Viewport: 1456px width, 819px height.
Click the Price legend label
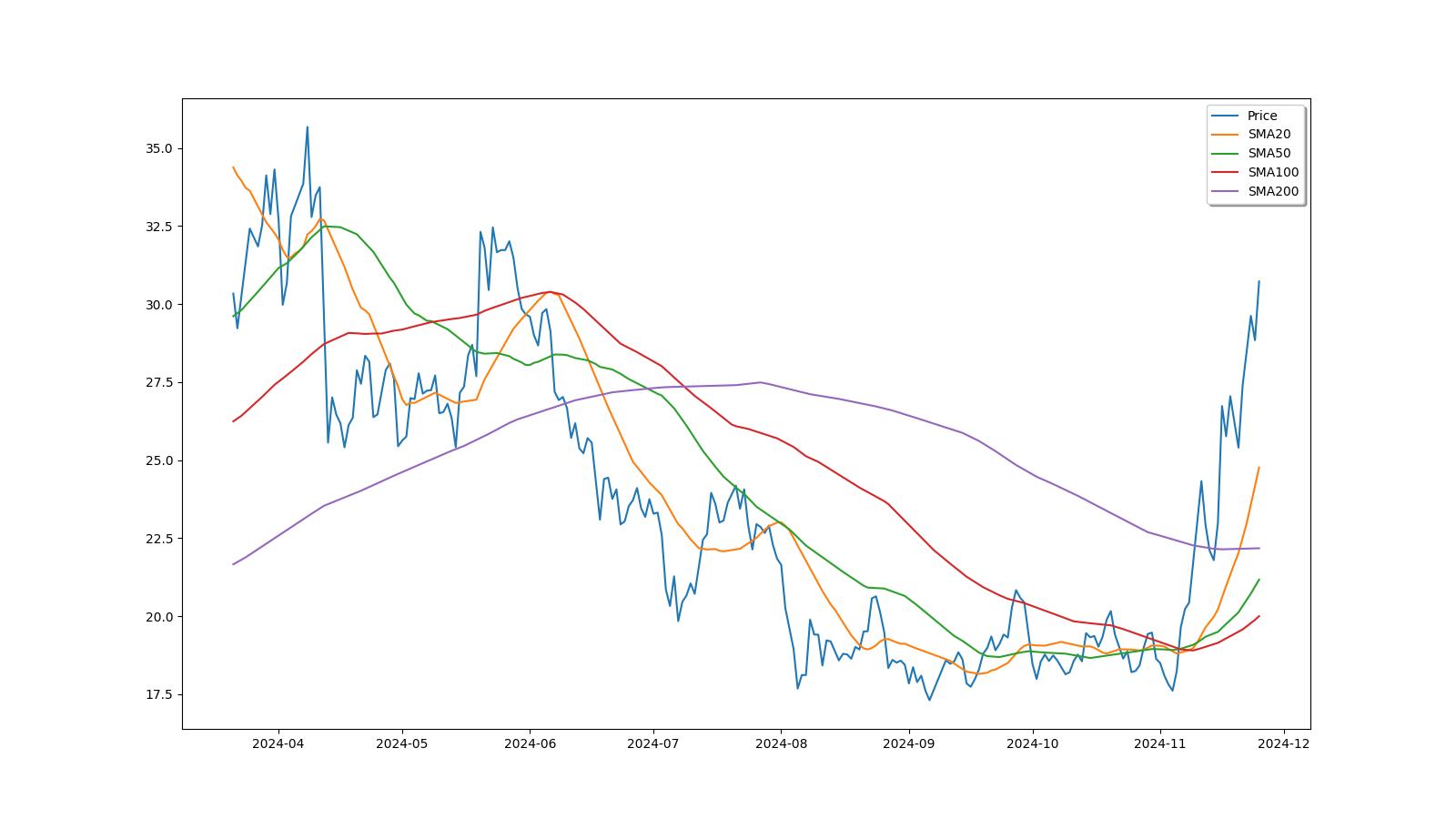point(1261,116)
